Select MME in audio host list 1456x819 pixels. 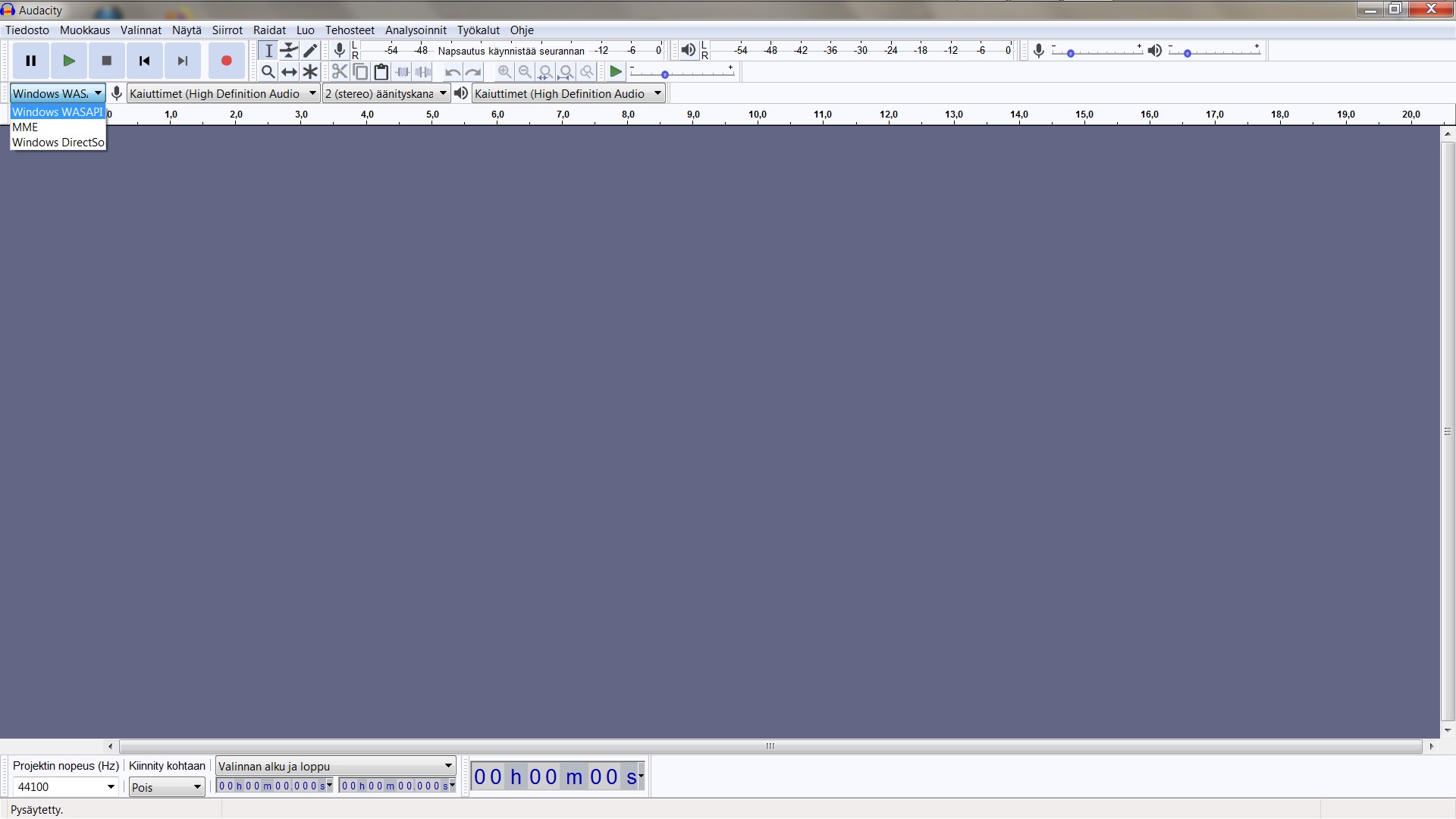58,127
